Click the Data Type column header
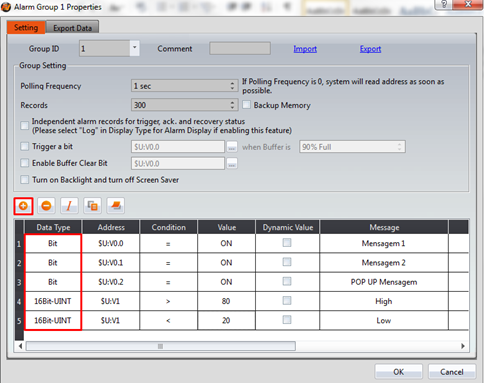The height and width of the screenshot is (383, 484). (53, 227)
